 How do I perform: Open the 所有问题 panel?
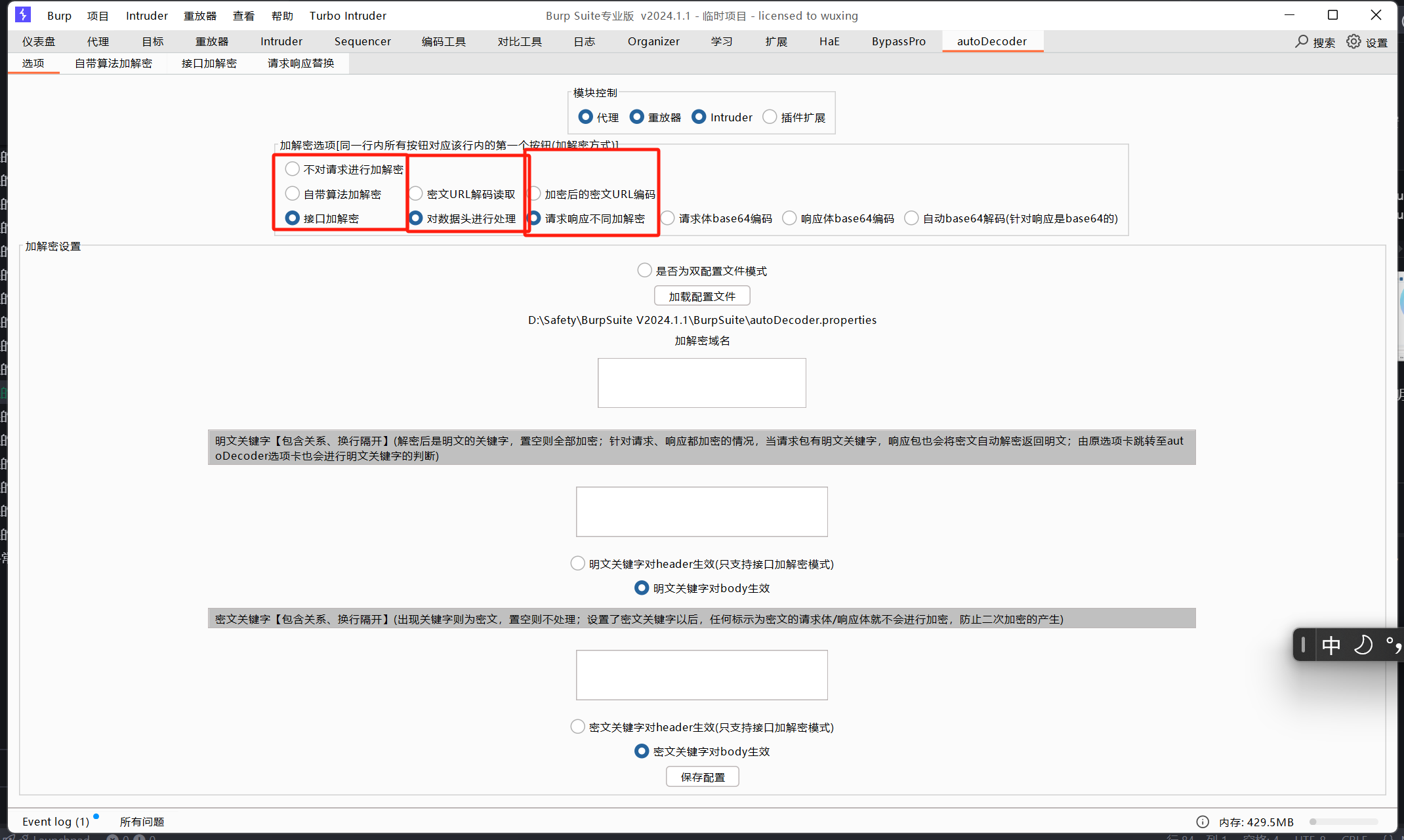point(142,822)
